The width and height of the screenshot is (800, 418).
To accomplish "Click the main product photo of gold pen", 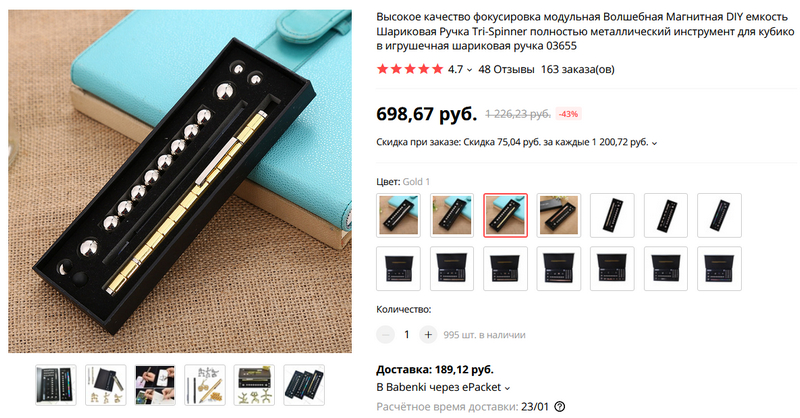I will click(x=180, y=181).
